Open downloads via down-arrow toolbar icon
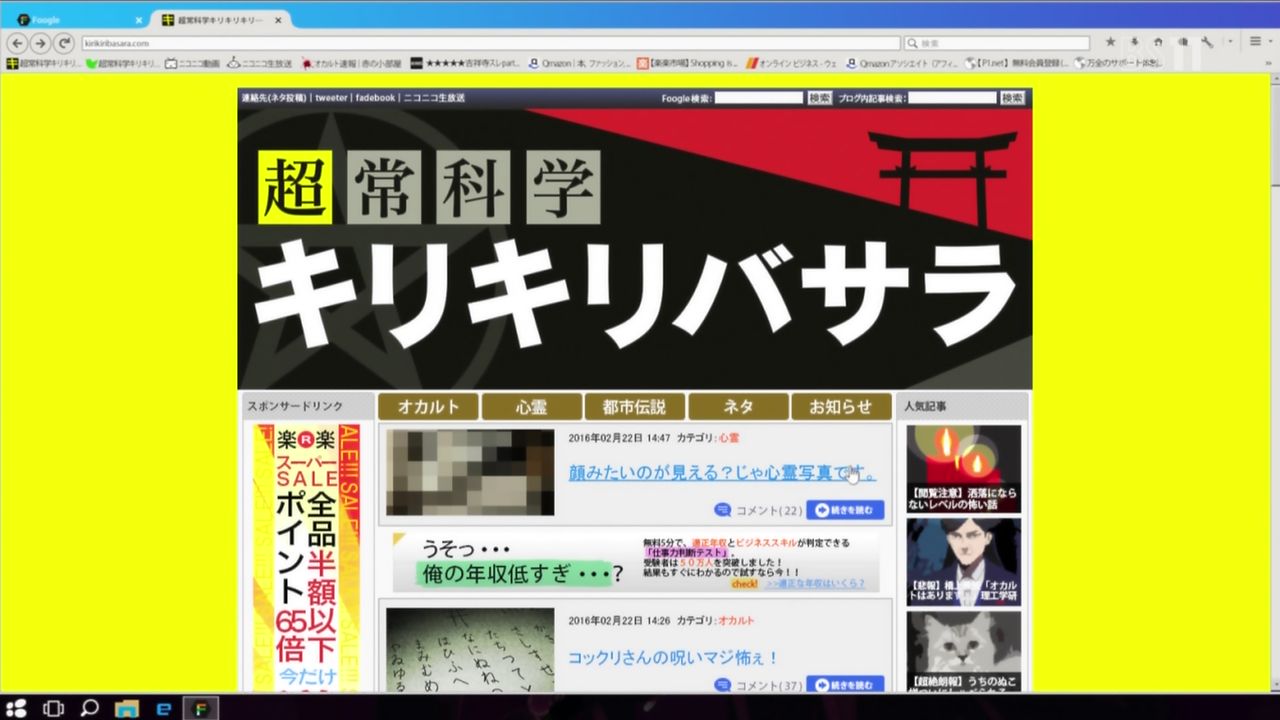 point(1134,42)
